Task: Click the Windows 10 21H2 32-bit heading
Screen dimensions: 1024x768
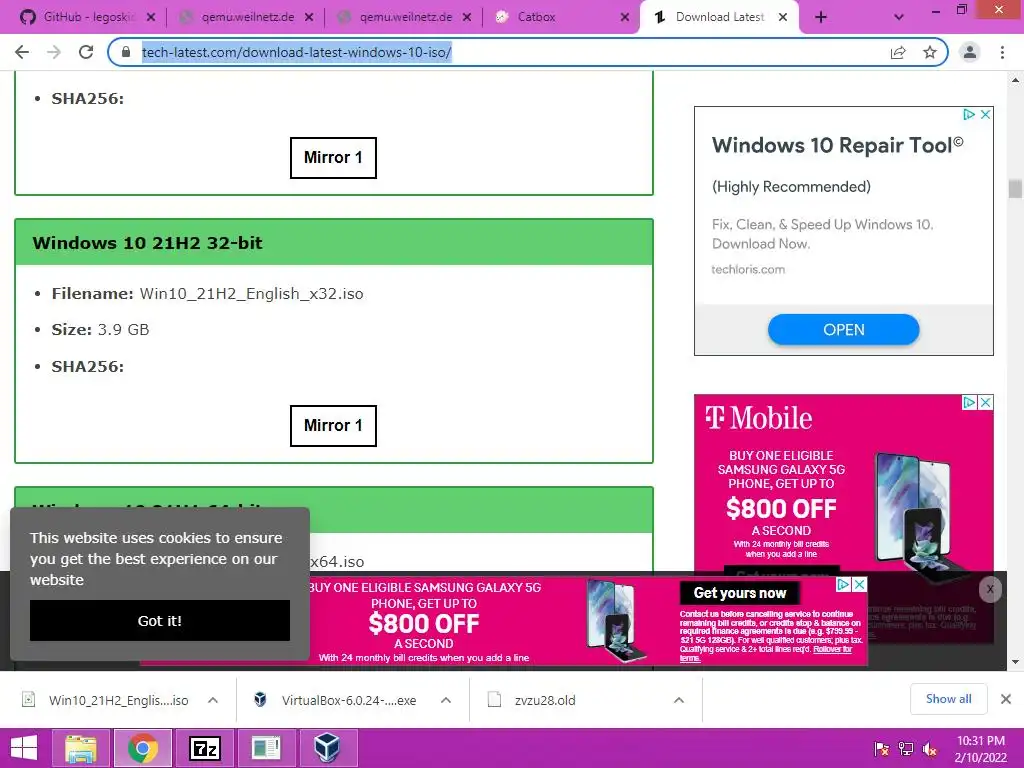Action: pos(148,243)
